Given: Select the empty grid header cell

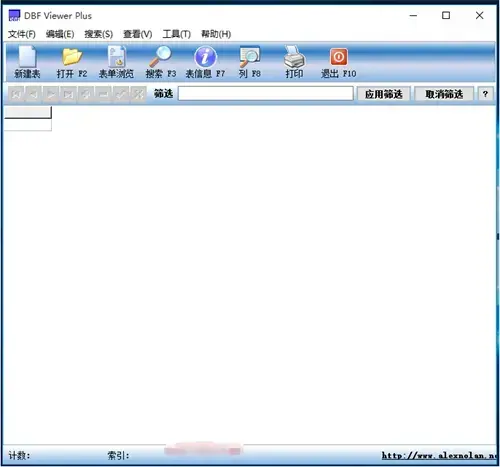Looking at the screenshot, I should [28, 112].
